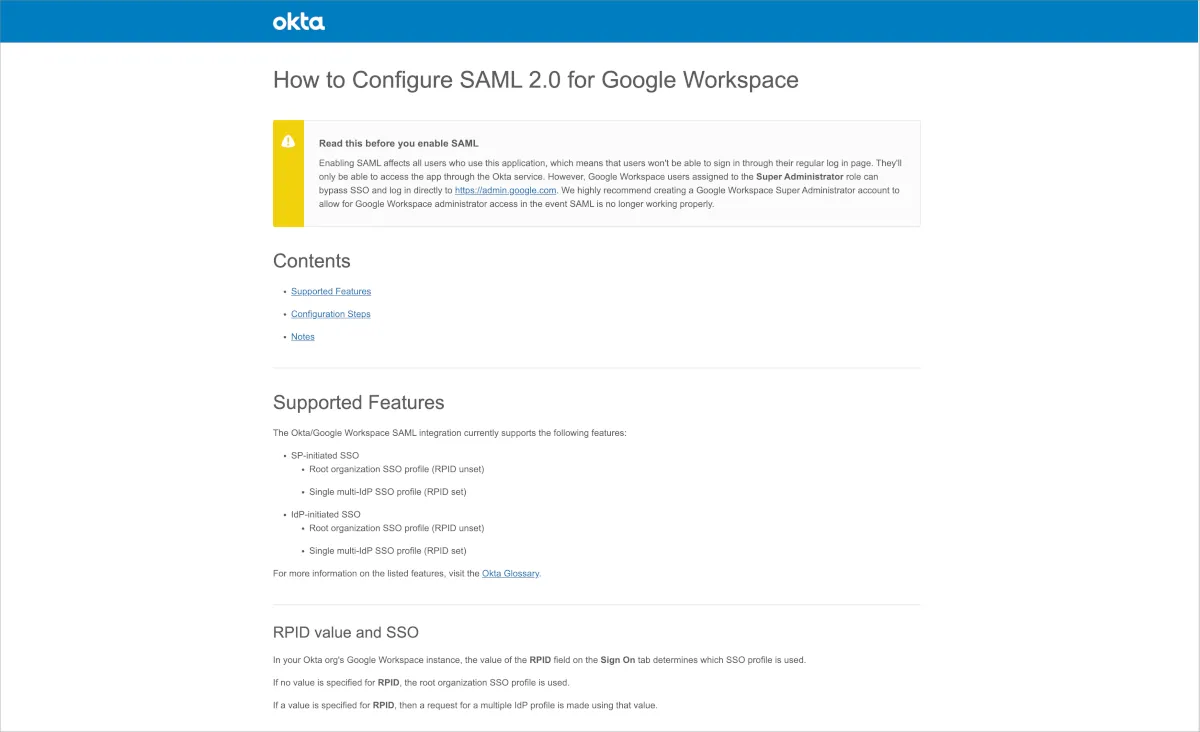Go to the Configuration Steps link
1200x732 pixels.
tap(331, 314)
